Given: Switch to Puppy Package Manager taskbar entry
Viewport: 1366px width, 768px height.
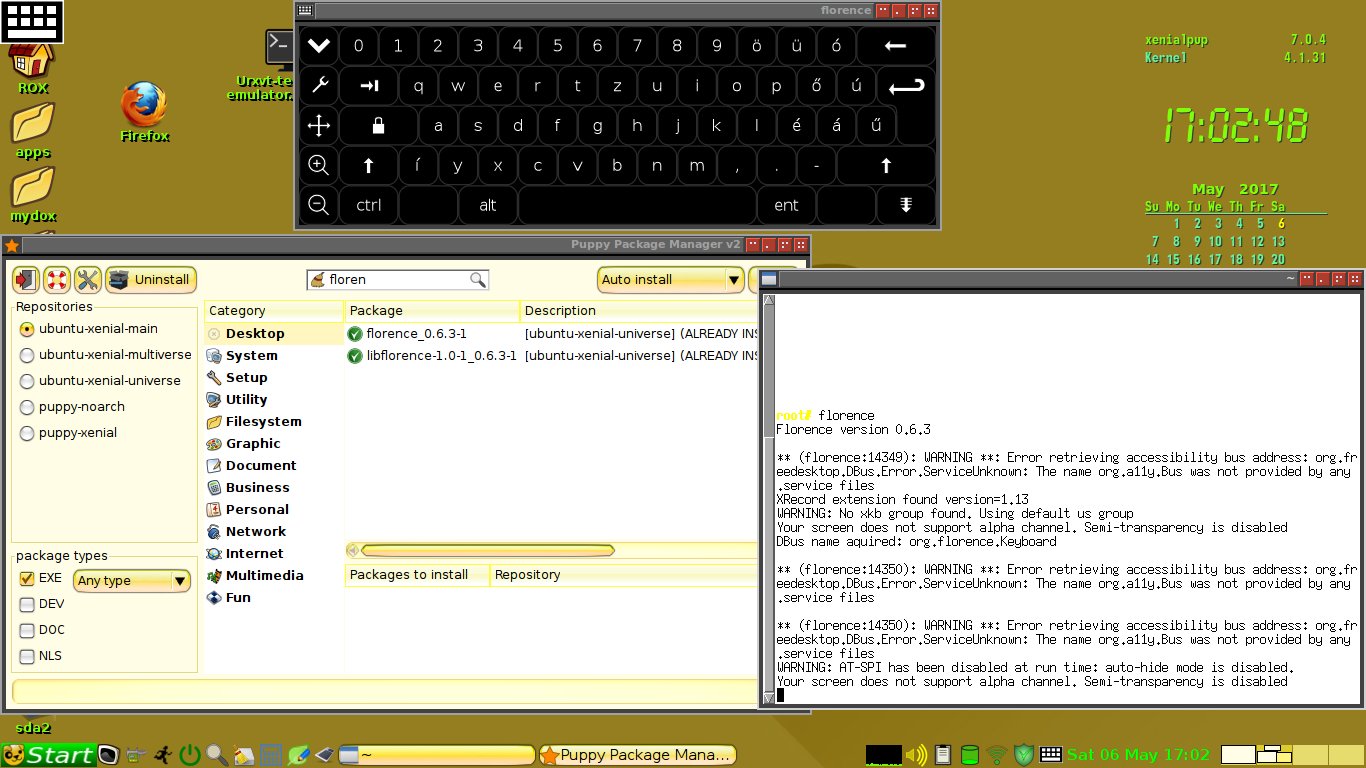Looking at the screenshot, I should click(637, 755).
